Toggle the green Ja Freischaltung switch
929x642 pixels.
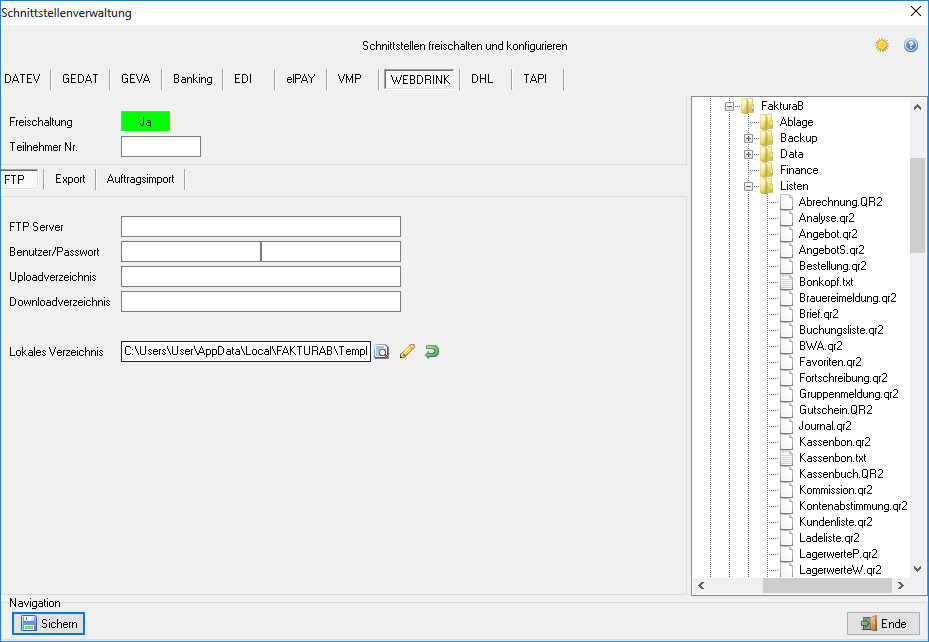point(145,121)
